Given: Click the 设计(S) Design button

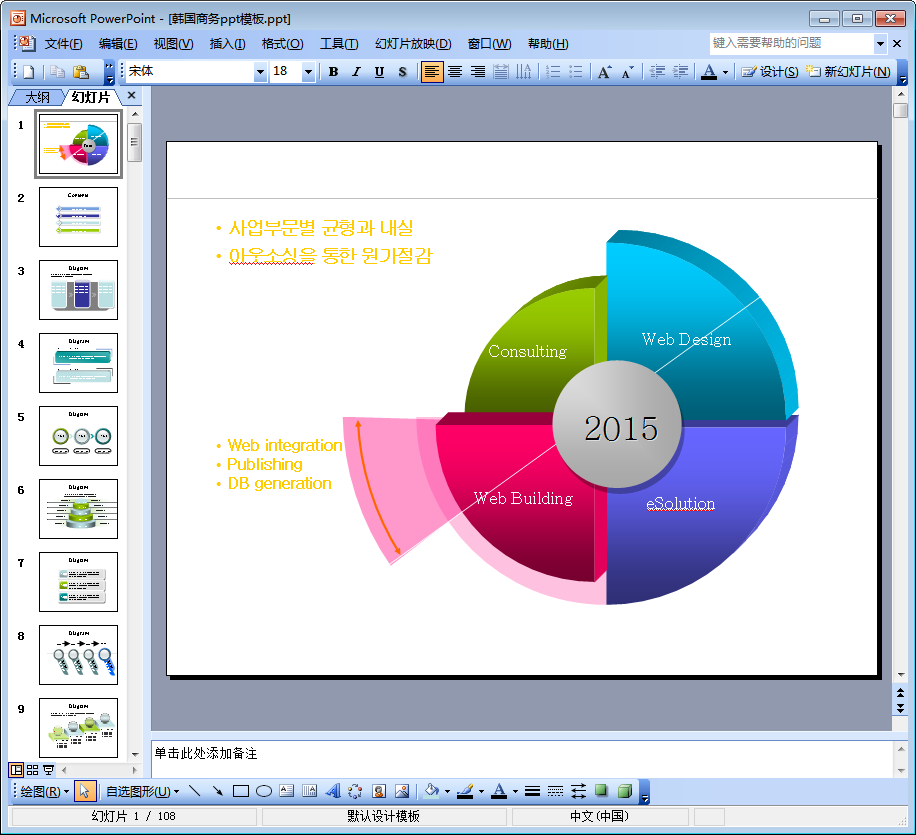Looking at the screenshot, I should pos(770,72).
